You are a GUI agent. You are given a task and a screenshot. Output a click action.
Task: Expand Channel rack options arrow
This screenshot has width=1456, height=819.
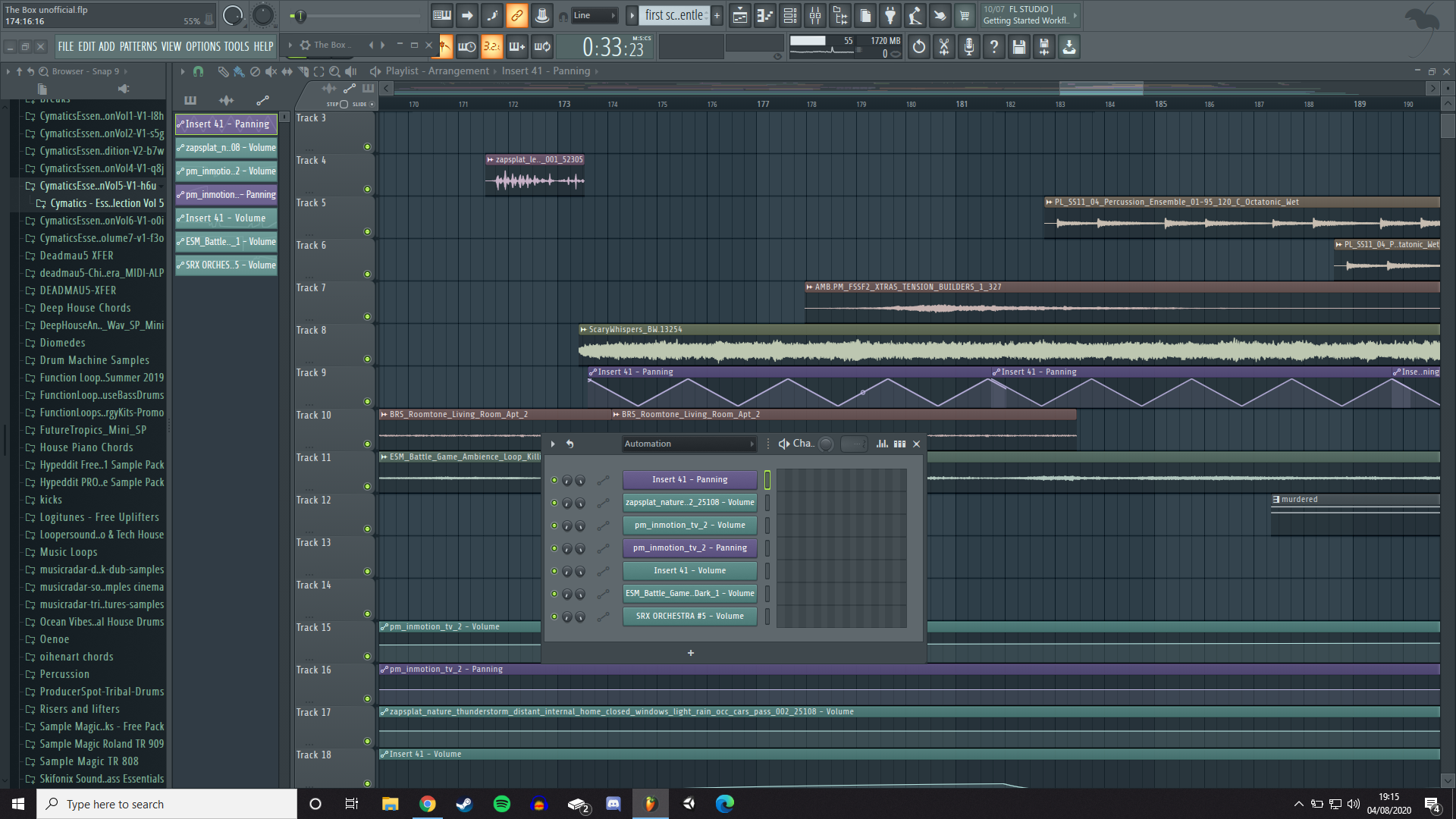pos(553,444)
